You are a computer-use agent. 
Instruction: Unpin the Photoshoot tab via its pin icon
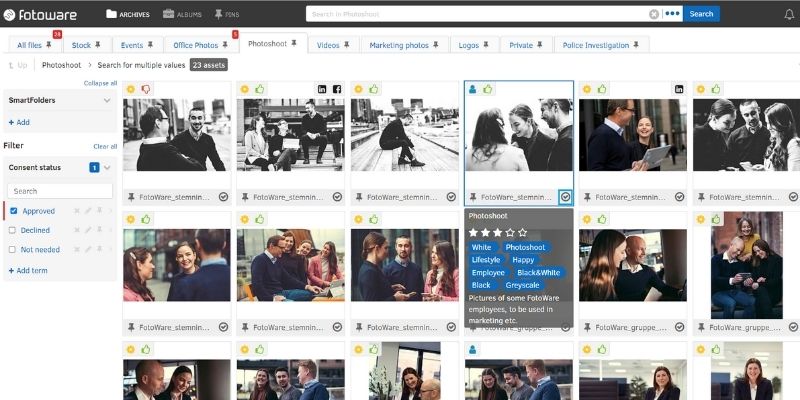tap(294, 43)
